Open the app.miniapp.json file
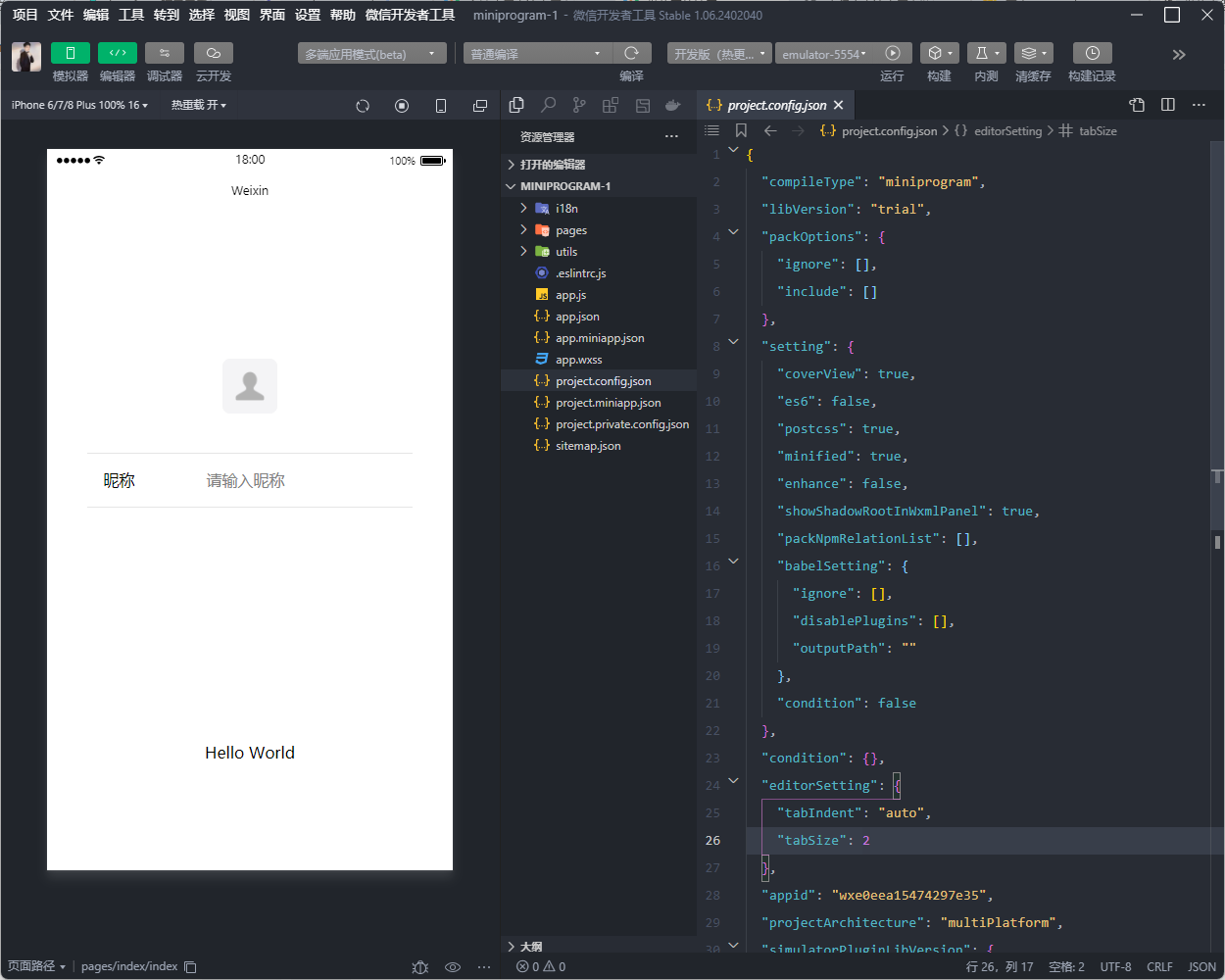The image size is (1225, 980). [x=599, y=338]
